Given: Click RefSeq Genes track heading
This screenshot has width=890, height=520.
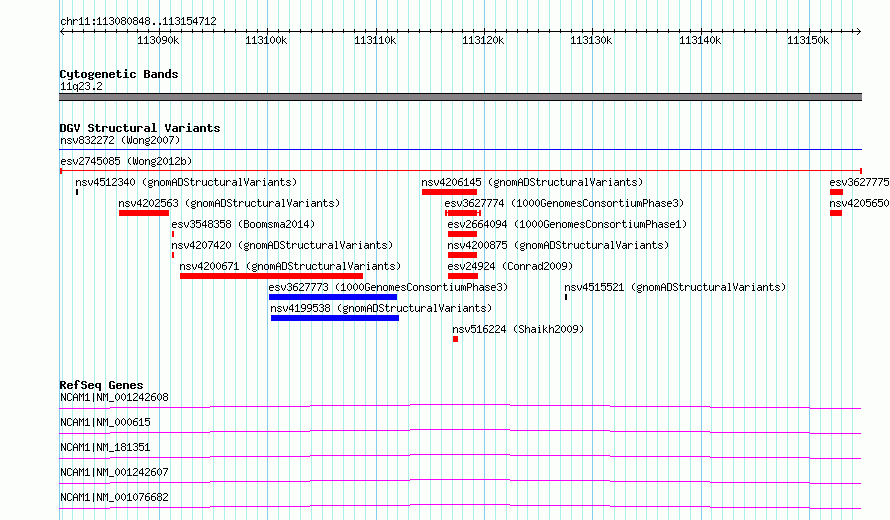Looking at the screenshot, I should 101,385.
